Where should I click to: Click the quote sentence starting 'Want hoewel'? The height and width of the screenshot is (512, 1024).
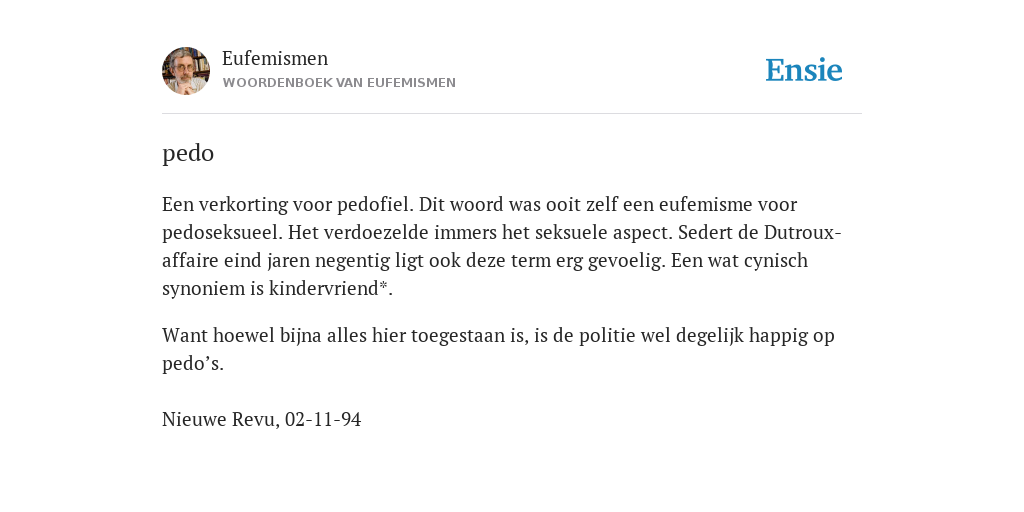[498, 349]
